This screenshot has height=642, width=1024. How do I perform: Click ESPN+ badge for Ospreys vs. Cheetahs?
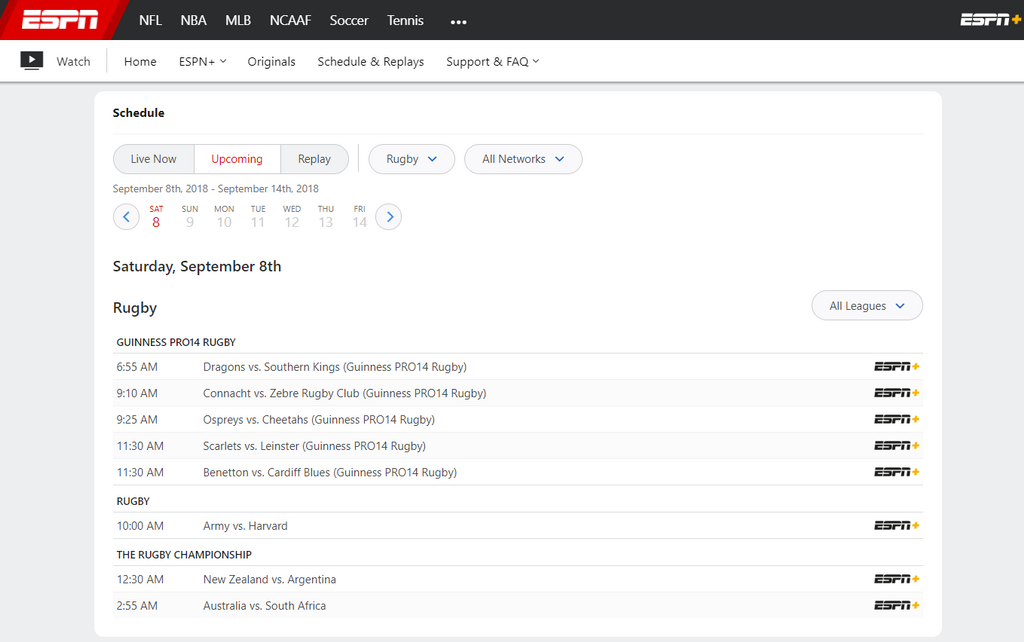click(x=897, y=419)
